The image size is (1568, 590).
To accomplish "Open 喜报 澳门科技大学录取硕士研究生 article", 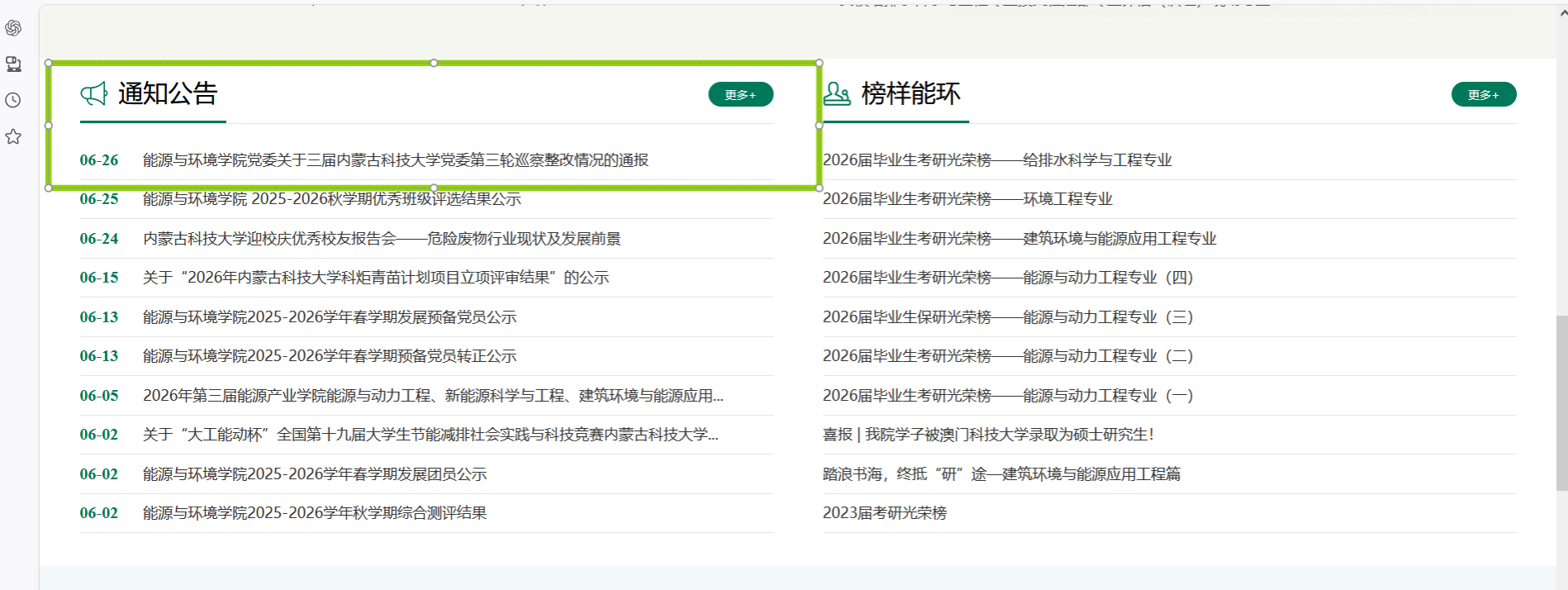I will (989, 435).
